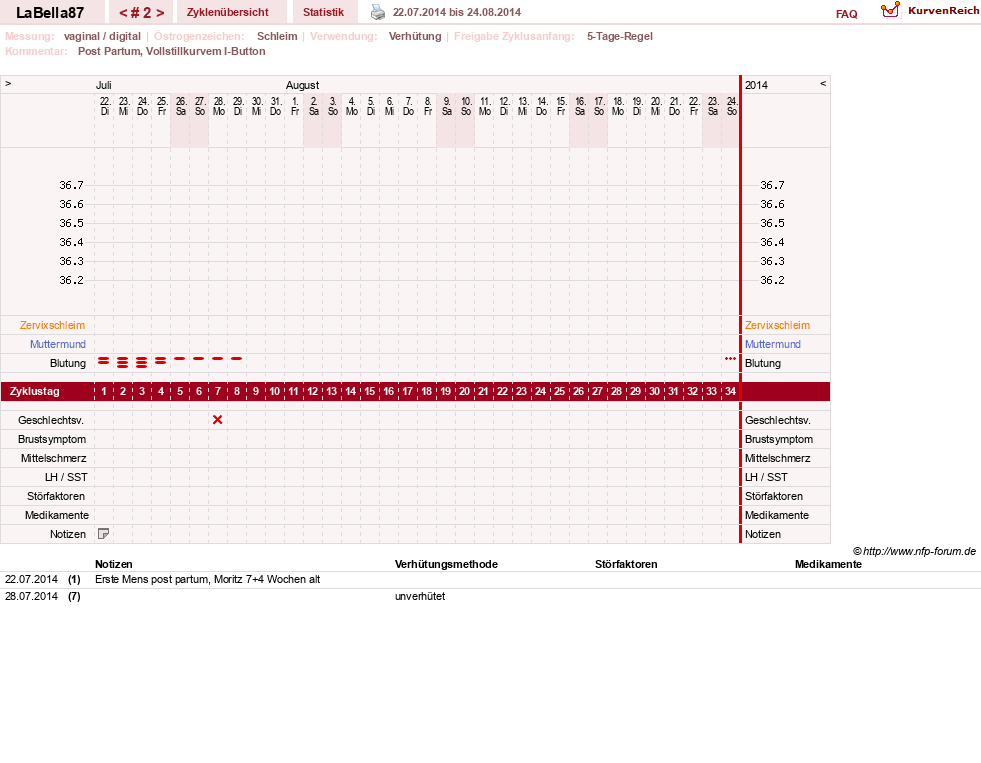This screenshot has height=763, width=981.
Task: Select cycle day 34 in Zyklustag bar
Action: (x=730, y=391)
